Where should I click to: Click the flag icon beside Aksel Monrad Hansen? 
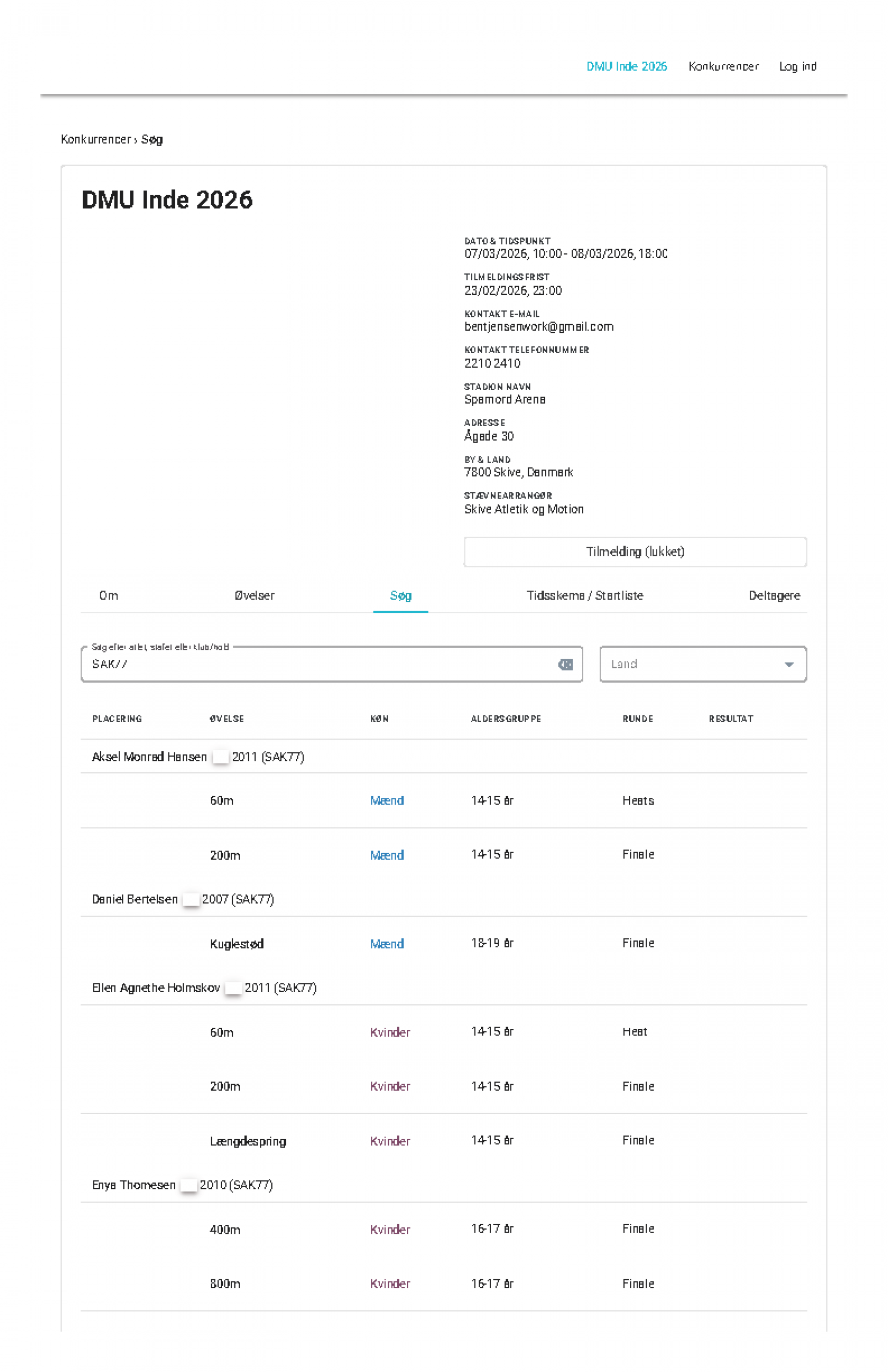[220, 757]
